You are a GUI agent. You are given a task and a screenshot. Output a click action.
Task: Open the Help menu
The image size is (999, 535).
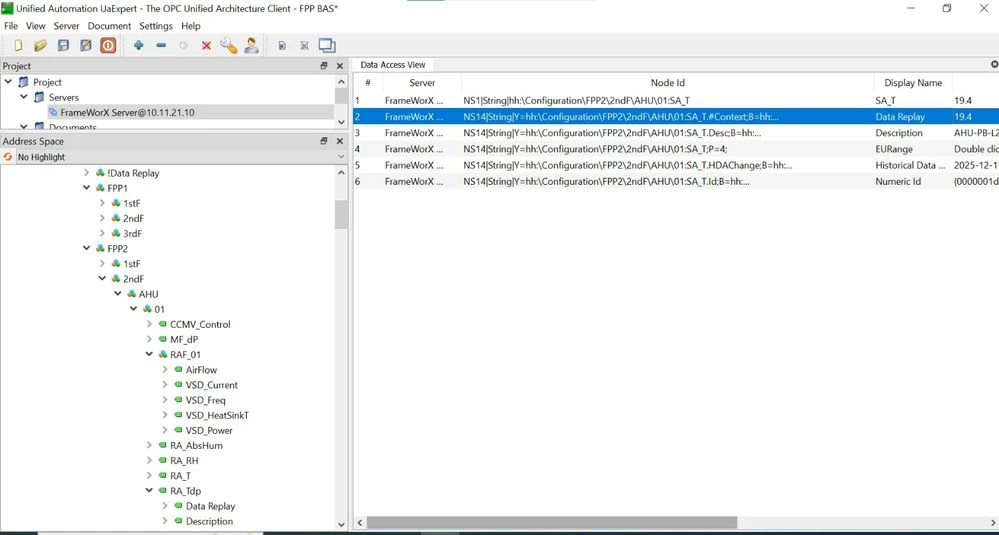click(x=190, y=26)
